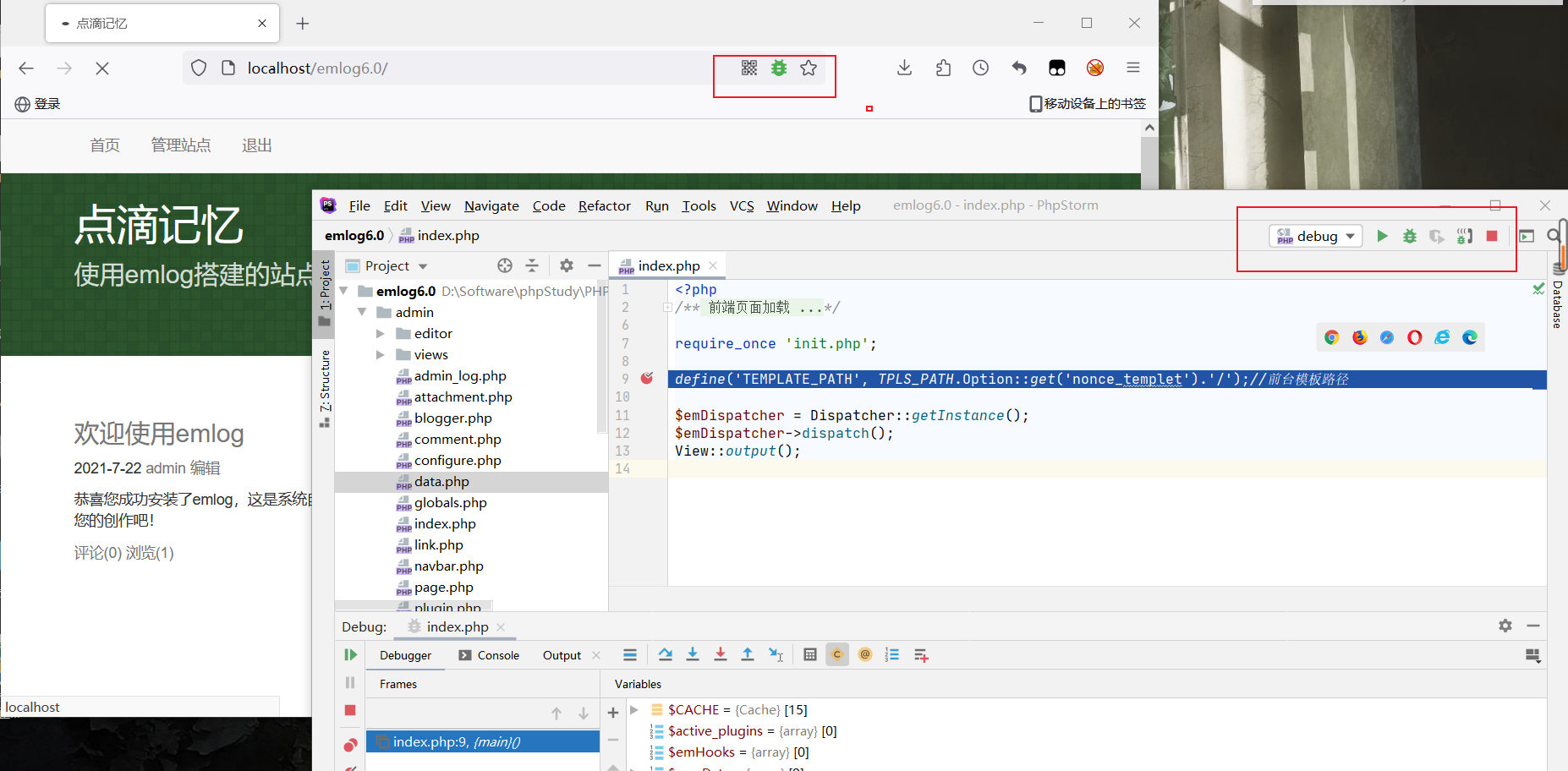Locate current file in Project tree
The width and height of the screenshot is (1568, 771).
tap(505, 265)
